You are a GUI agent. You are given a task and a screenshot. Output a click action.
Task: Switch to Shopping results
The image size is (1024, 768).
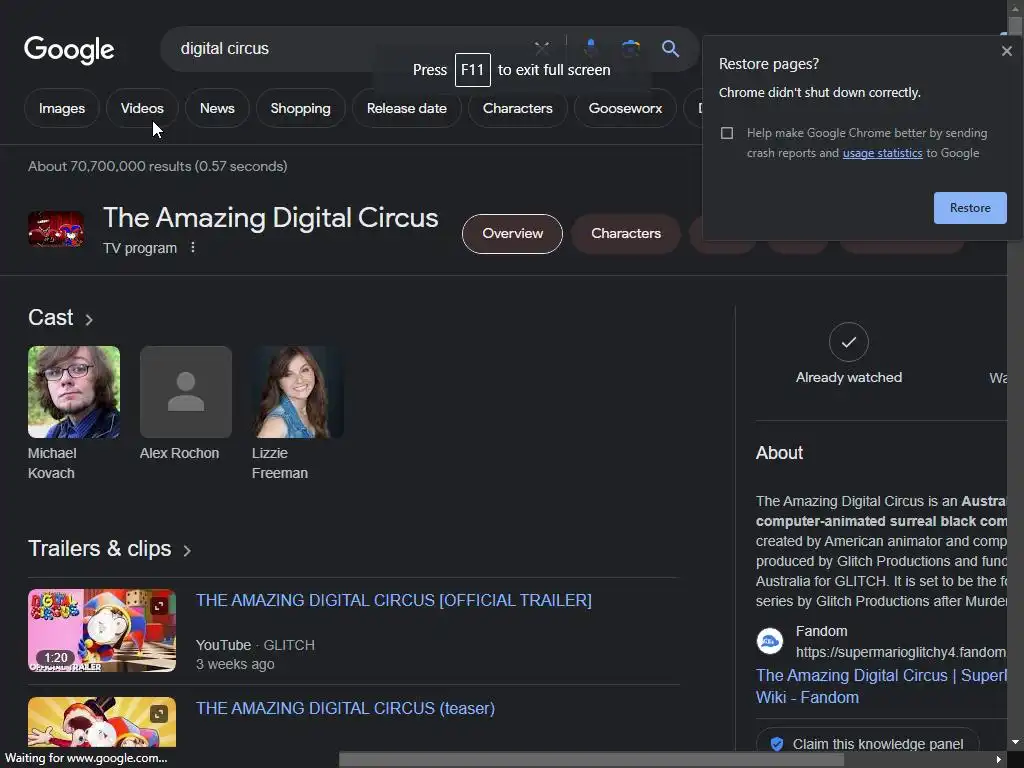pyautogui.click(x=300, y=108)
